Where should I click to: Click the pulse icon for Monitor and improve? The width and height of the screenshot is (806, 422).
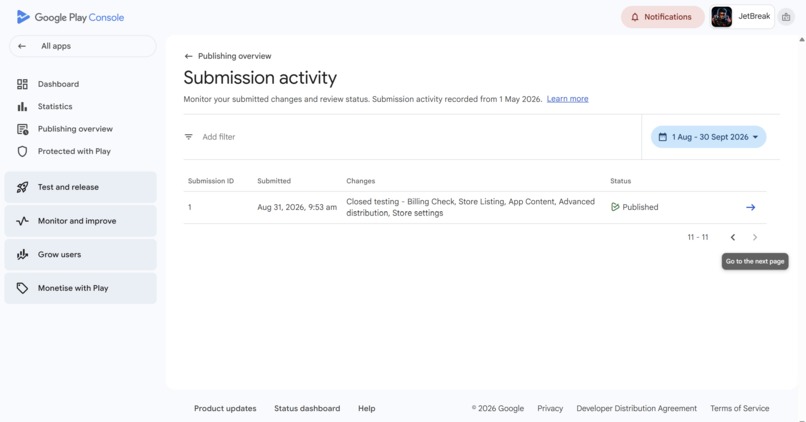(x=22, y=221)
